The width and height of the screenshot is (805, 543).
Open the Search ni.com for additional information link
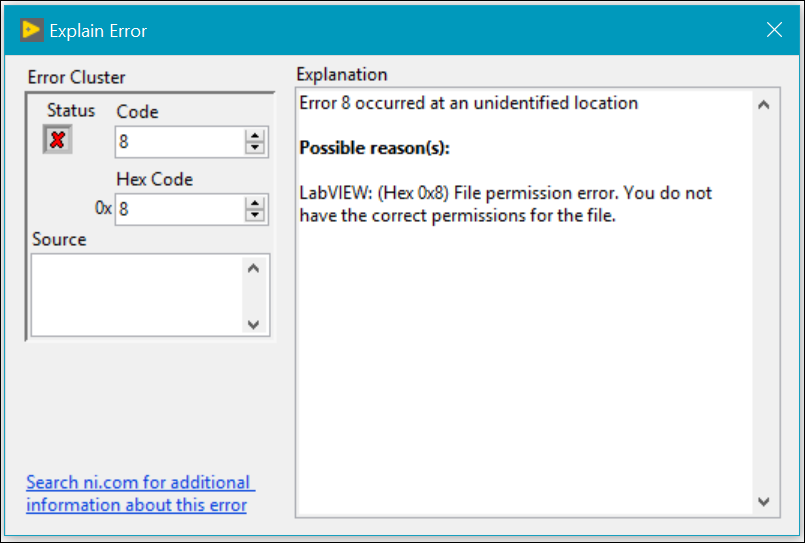pos(140,493)
